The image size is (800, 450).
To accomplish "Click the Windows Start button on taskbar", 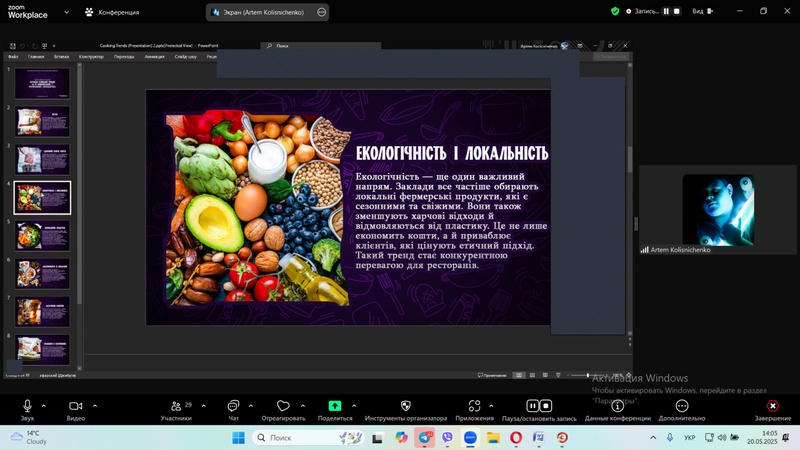I will (x=238, y=438).
